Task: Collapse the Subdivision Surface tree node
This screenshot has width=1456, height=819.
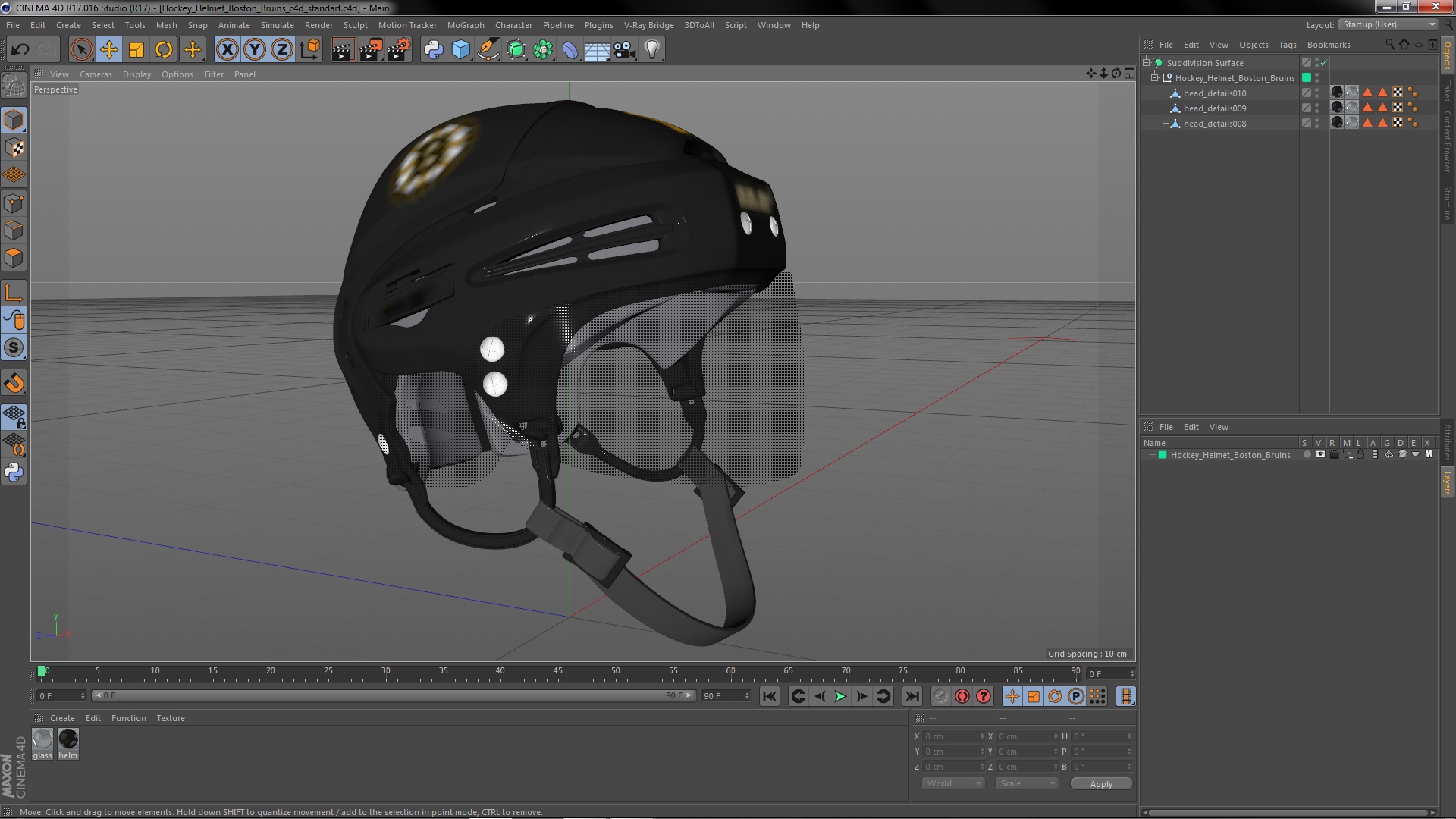Action: click(x=1147, y=63)
